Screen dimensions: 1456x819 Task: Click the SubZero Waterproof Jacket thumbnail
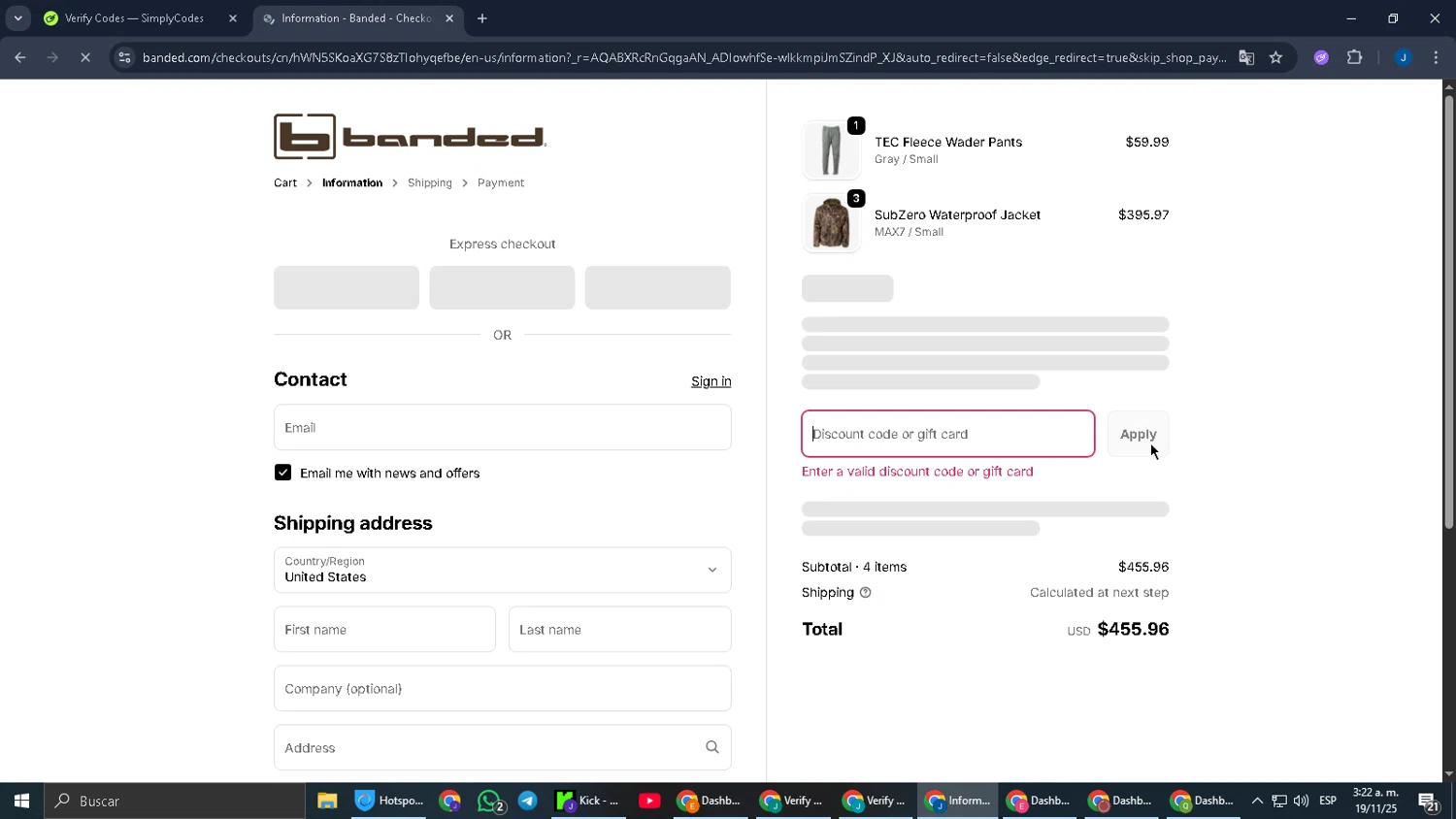831,222
